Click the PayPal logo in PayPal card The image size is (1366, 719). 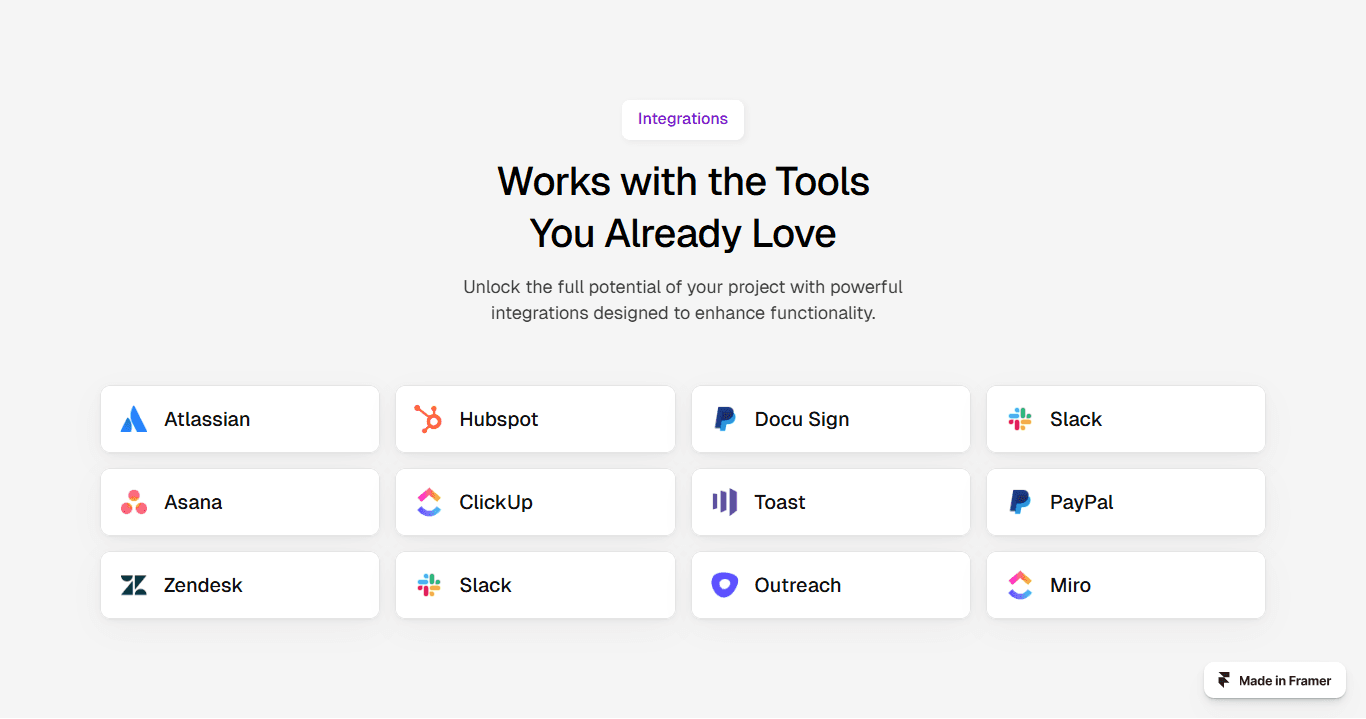click(1020, 502)
